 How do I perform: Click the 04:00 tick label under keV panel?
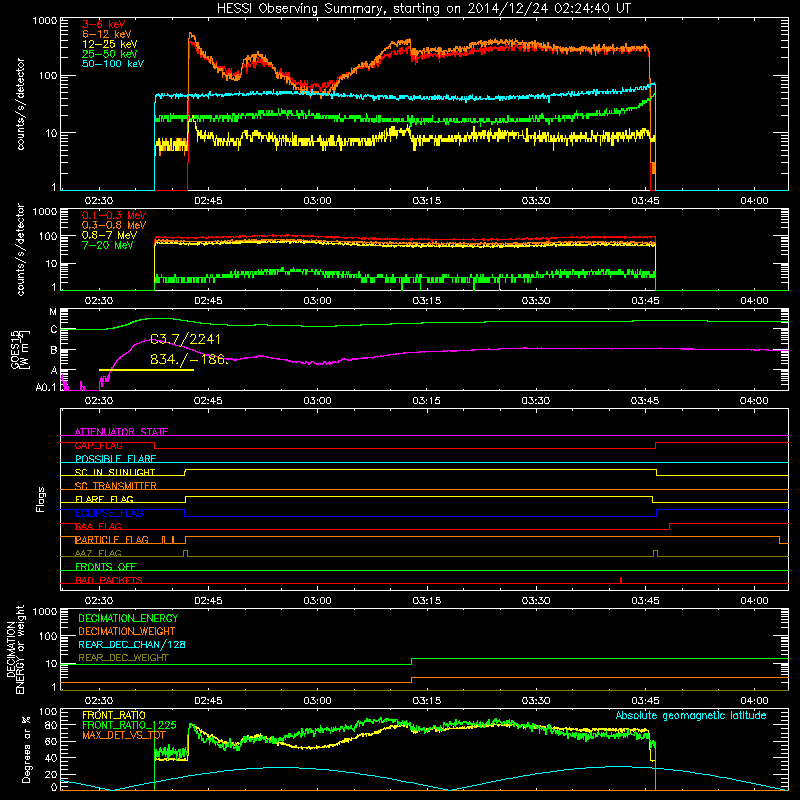(x=754, y=201)
